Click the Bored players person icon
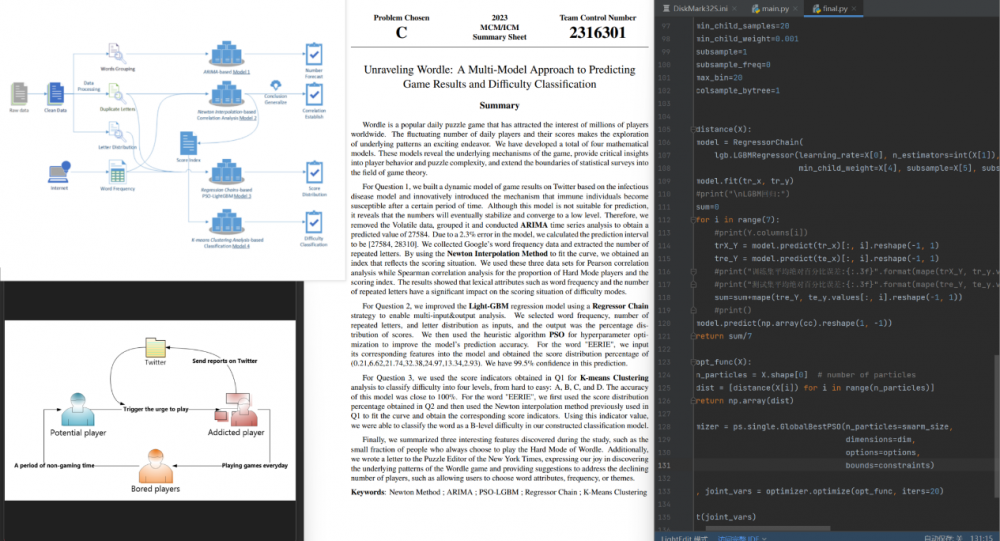Viewport: 1000px width, 541px height. (156, 466)
